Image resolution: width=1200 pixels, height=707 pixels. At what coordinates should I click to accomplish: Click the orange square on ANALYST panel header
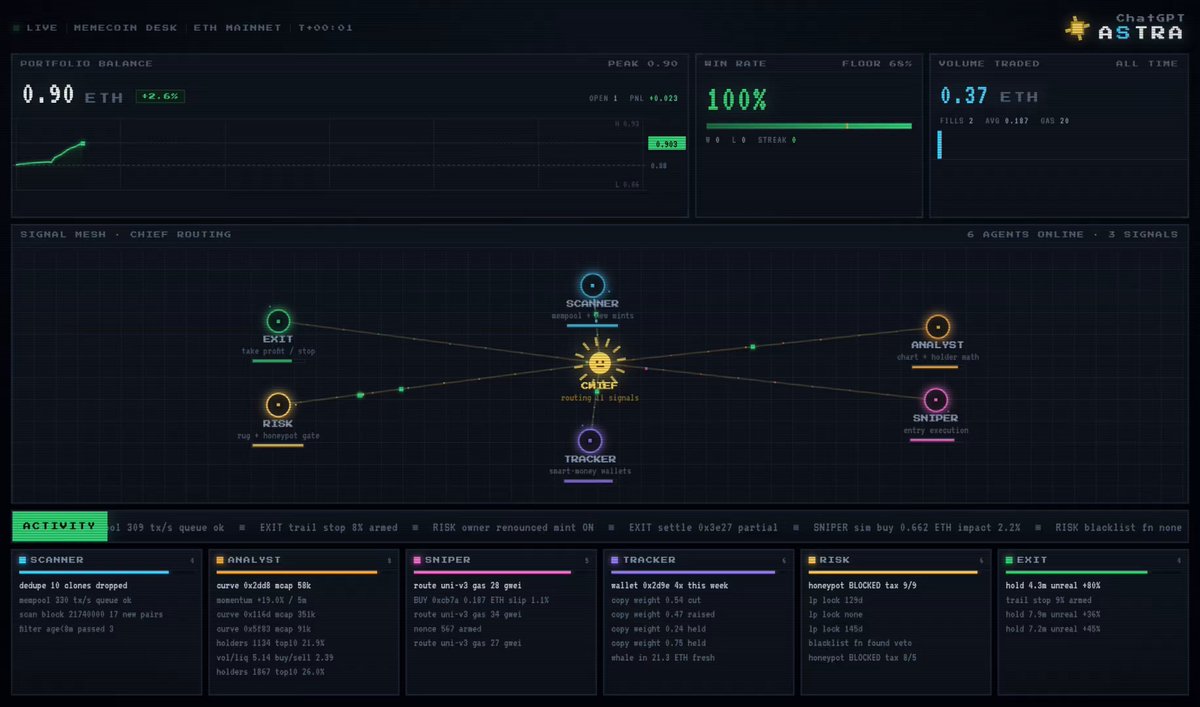pyautogui.click(x=220, y=560)
